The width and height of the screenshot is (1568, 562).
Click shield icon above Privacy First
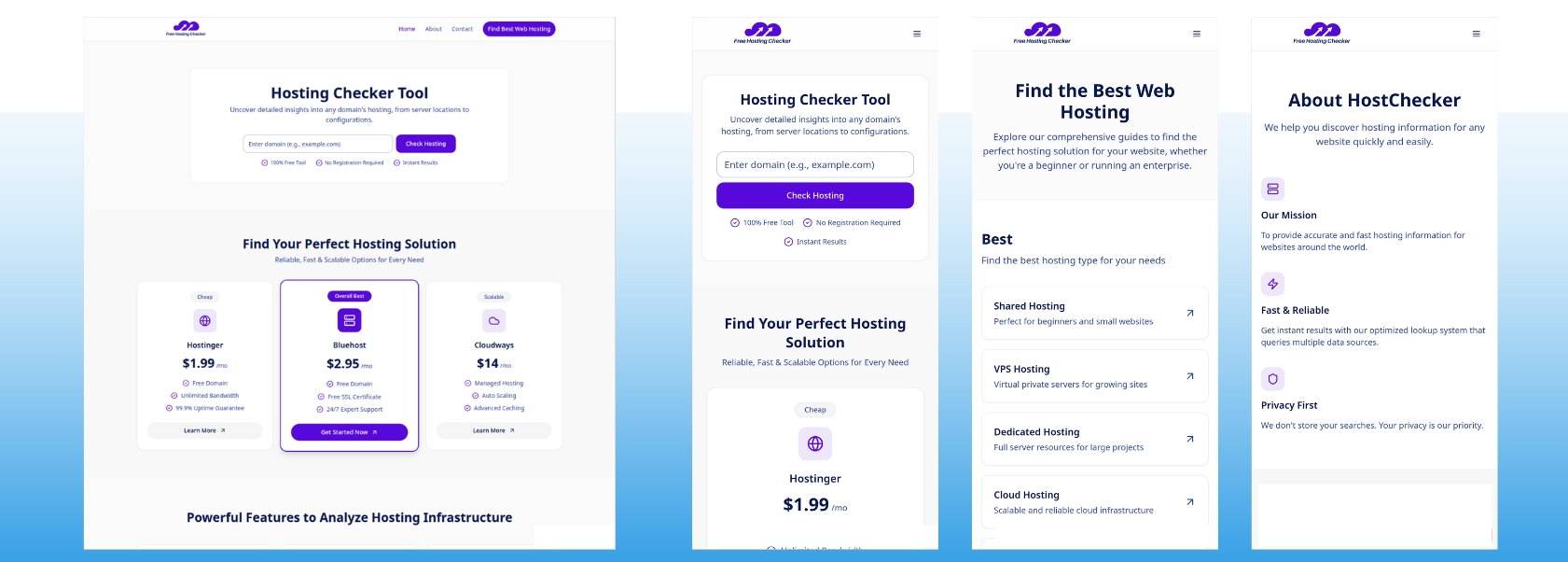(1272, 379)
